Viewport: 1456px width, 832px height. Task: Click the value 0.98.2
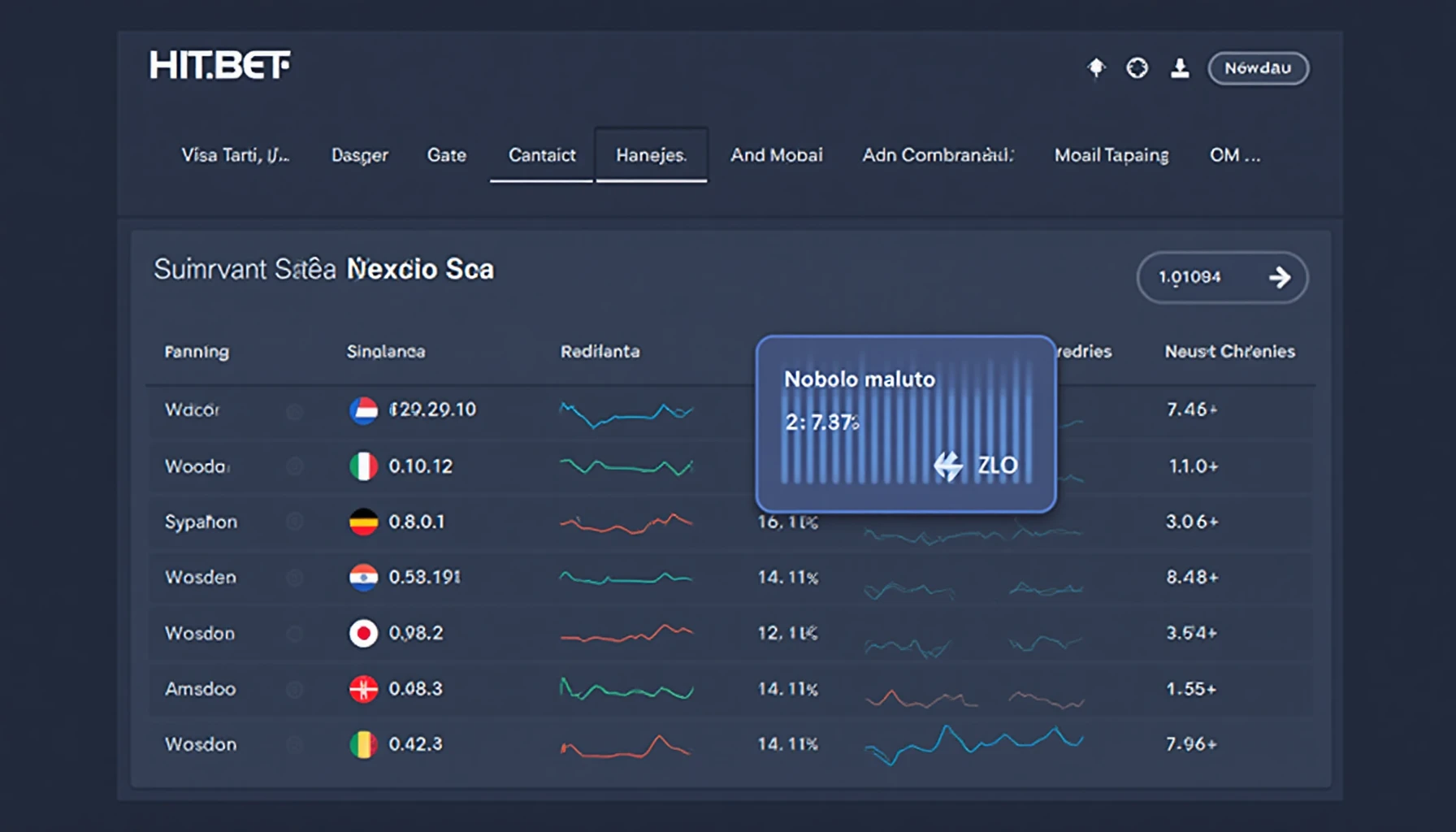[x=415, y=633]
